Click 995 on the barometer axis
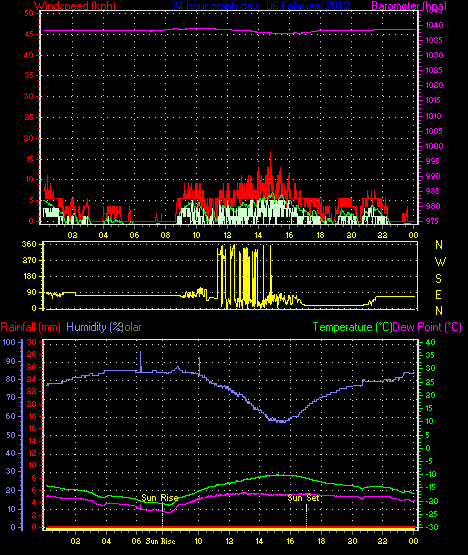468x555 pixels. [432, 161]
